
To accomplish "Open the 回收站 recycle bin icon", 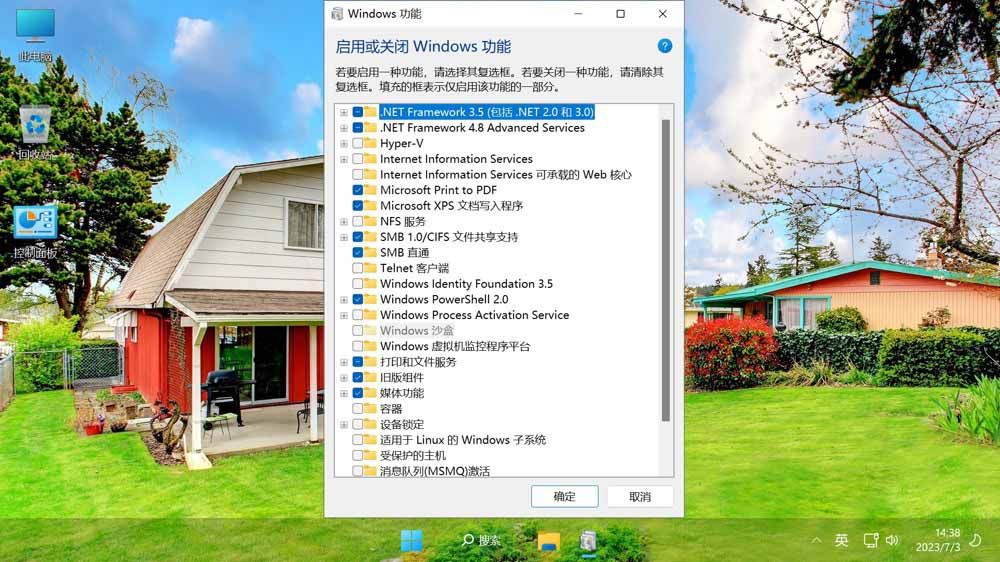I will 35,133.
